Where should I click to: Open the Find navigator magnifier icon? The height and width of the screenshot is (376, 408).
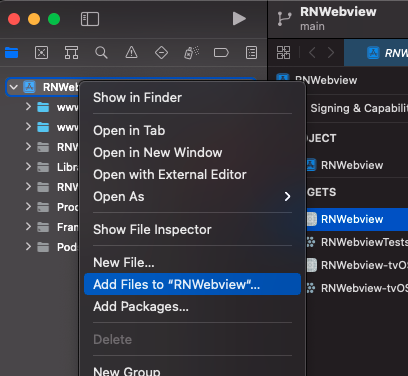[101, 52]
